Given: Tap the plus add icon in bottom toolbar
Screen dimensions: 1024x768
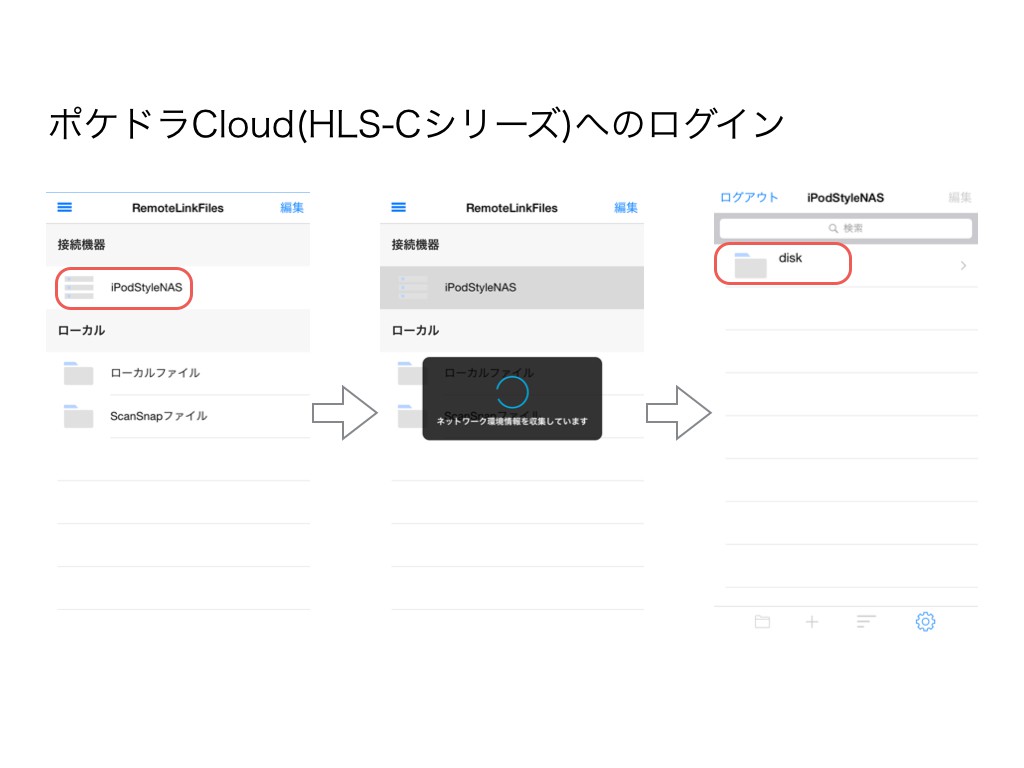Looking at the screenshot, I should click(812, 622).
